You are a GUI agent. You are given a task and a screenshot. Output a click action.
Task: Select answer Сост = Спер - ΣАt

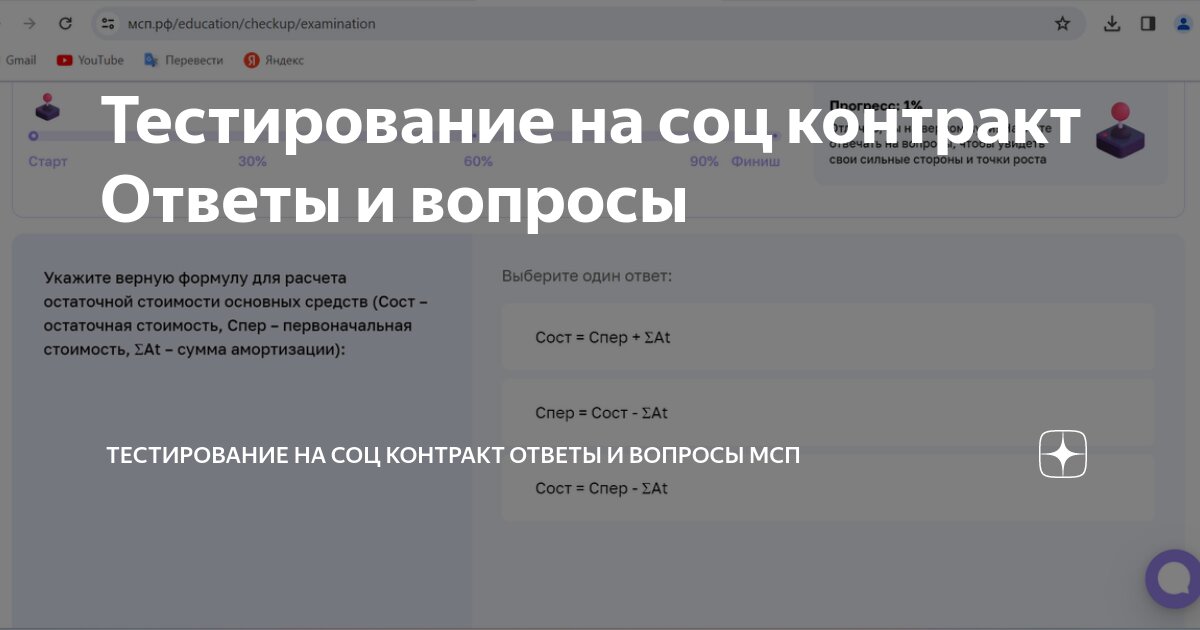tap(827, 488)
